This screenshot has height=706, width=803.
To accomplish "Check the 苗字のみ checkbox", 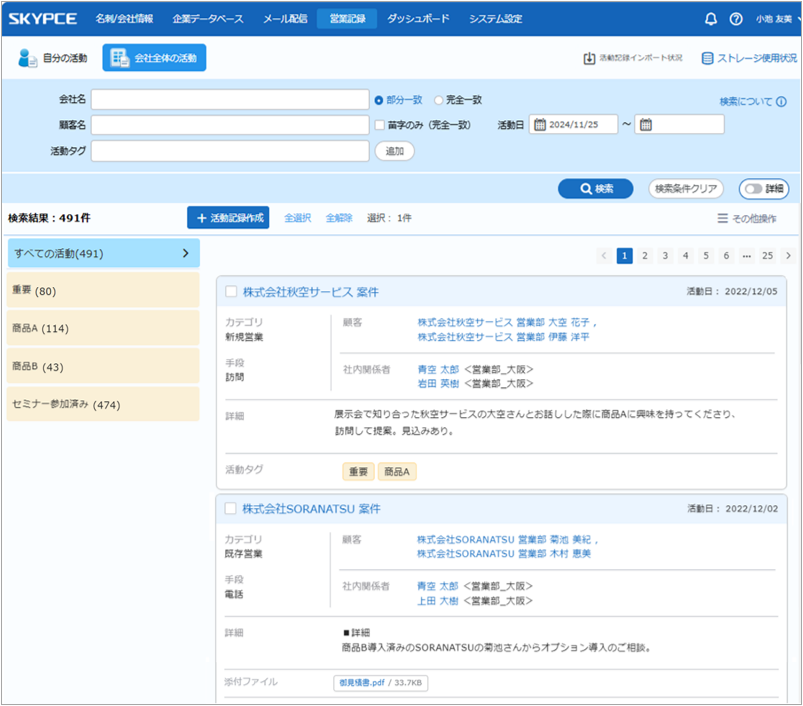I will (379, 125).
